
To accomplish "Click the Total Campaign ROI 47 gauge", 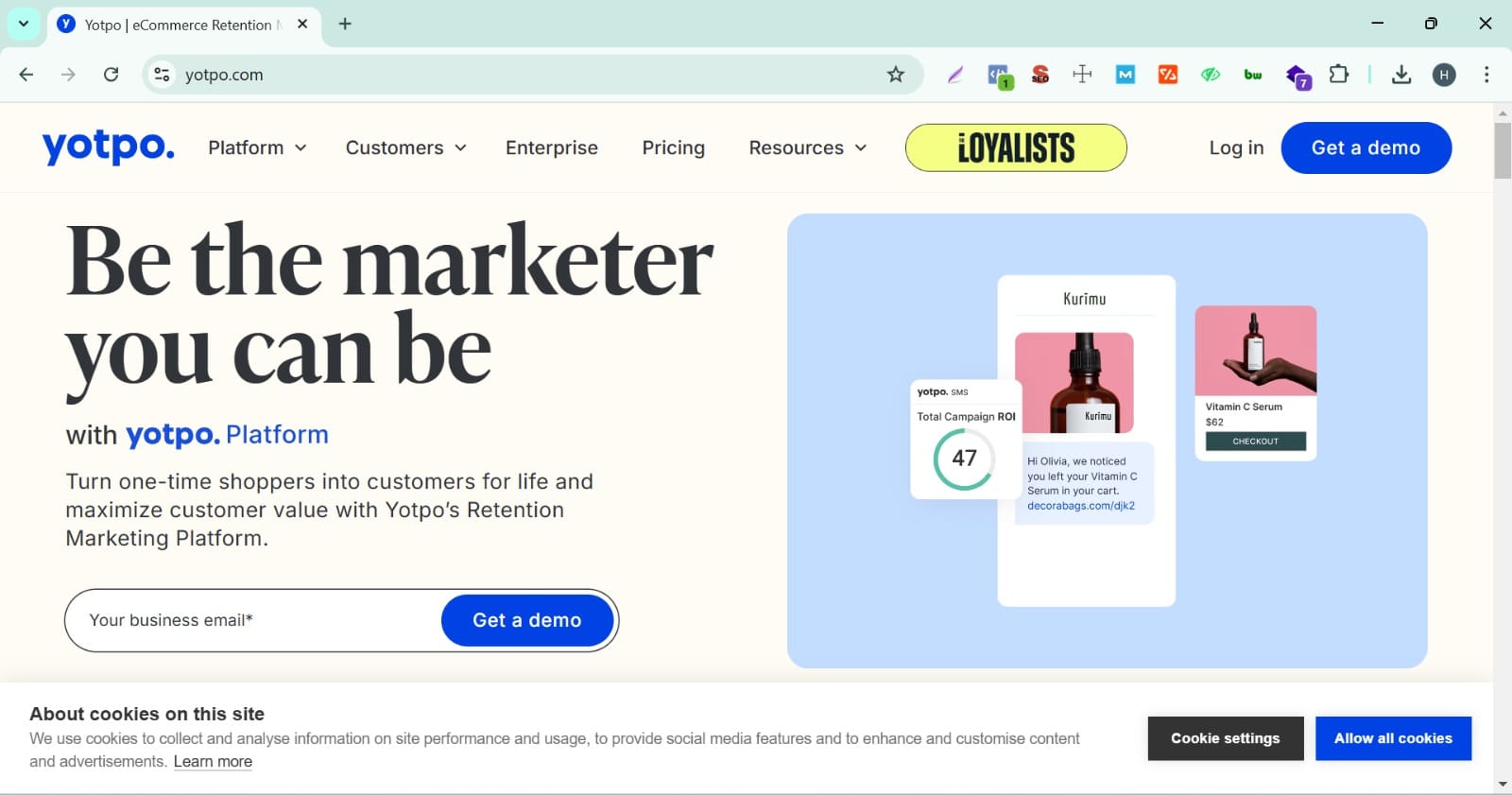I will click(x=964, y=459).
